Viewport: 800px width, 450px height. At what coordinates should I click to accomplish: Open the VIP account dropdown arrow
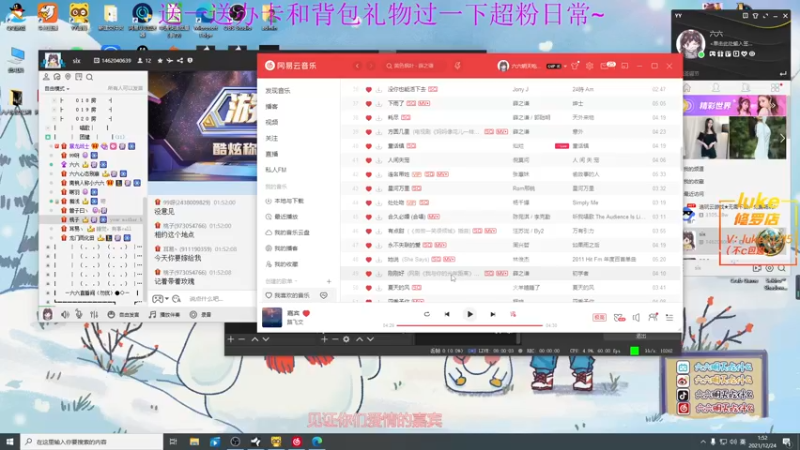[565, 66]
